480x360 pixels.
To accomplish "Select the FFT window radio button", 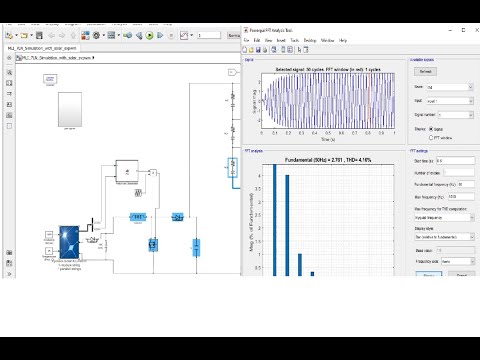I will coord(431,138).
